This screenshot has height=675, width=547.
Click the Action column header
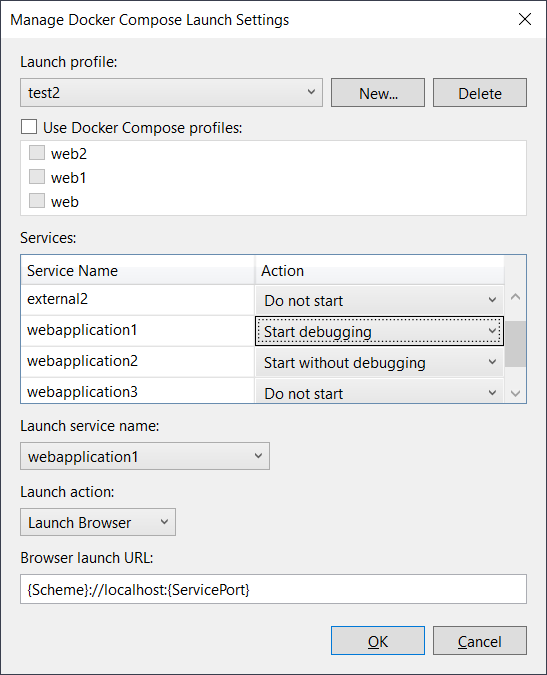[x=379, y=270]
